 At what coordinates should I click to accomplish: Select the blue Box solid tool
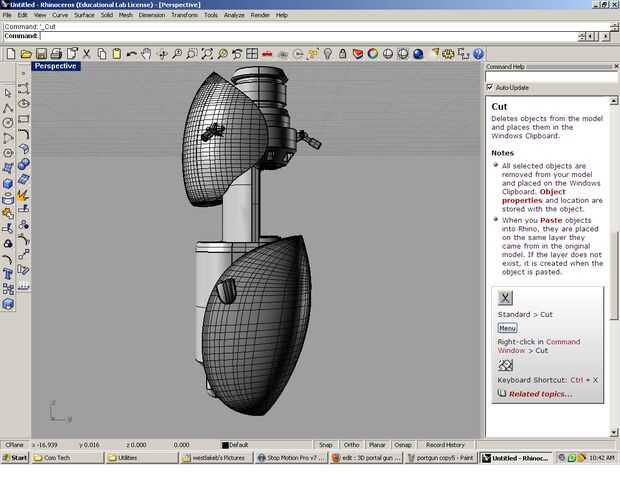tap(8, 184)
